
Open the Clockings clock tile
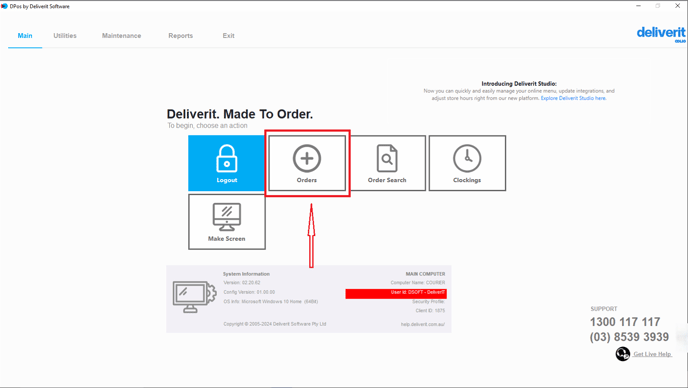tap(467, 163)
